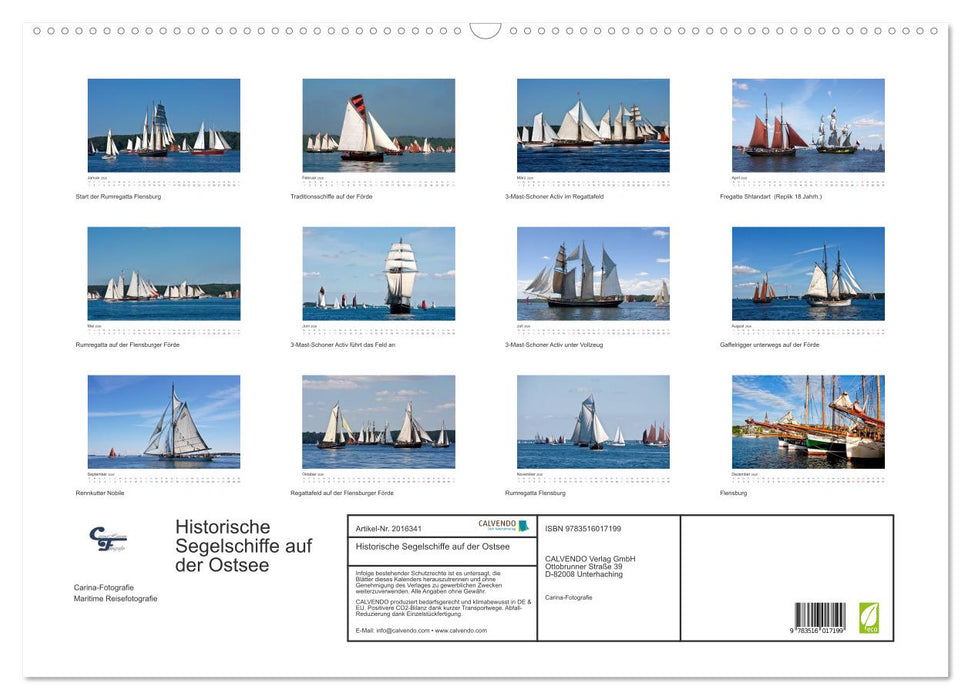971x700 pixels.
Task: Click the ISBN 9783516017199 number strip
Action: pyautogui.click(x=583, y=526)
